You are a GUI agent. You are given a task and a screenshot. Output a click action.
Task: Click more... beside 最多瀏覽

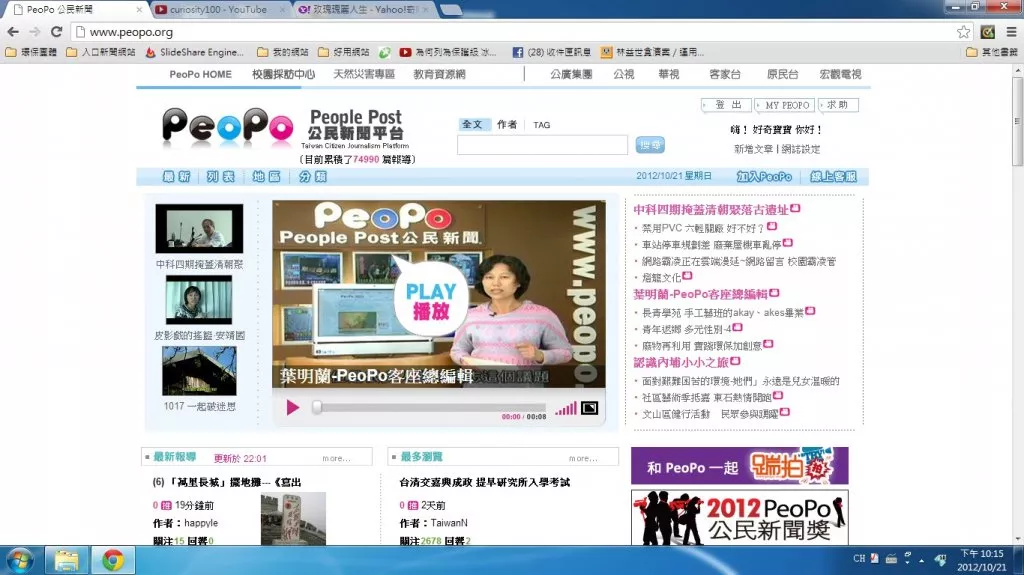pyautogui.click(x=583, y=459)
